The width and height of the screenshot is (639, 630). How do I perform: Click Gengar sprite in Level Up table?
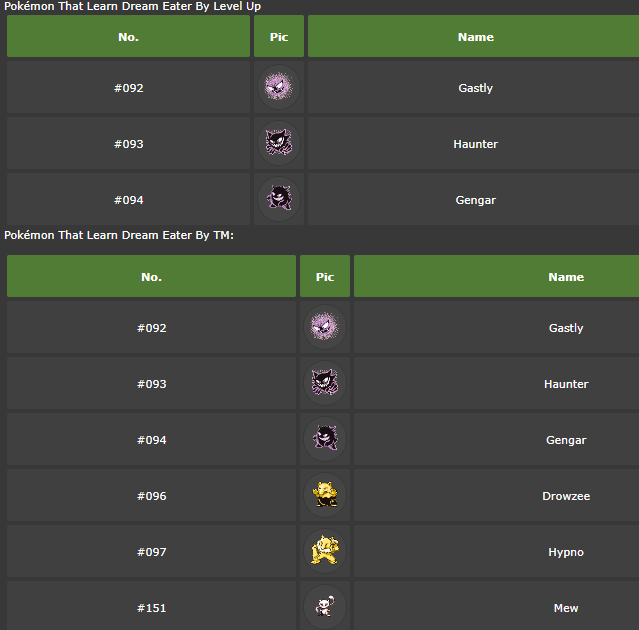pyautogui.click(x=279, y=199)
